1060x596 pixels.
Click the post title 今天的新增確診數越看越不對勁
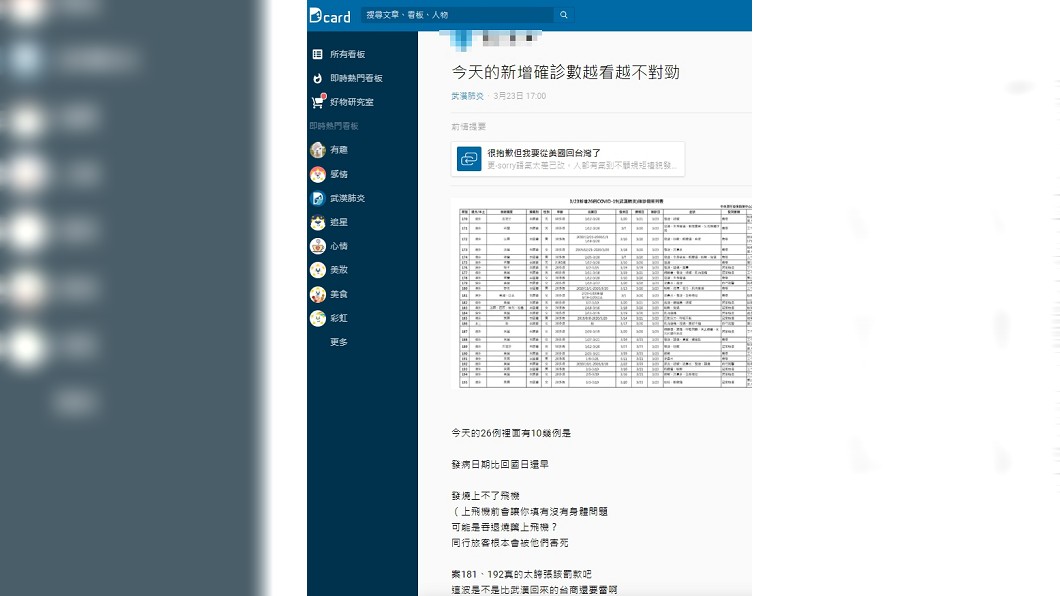click(565, 72)
